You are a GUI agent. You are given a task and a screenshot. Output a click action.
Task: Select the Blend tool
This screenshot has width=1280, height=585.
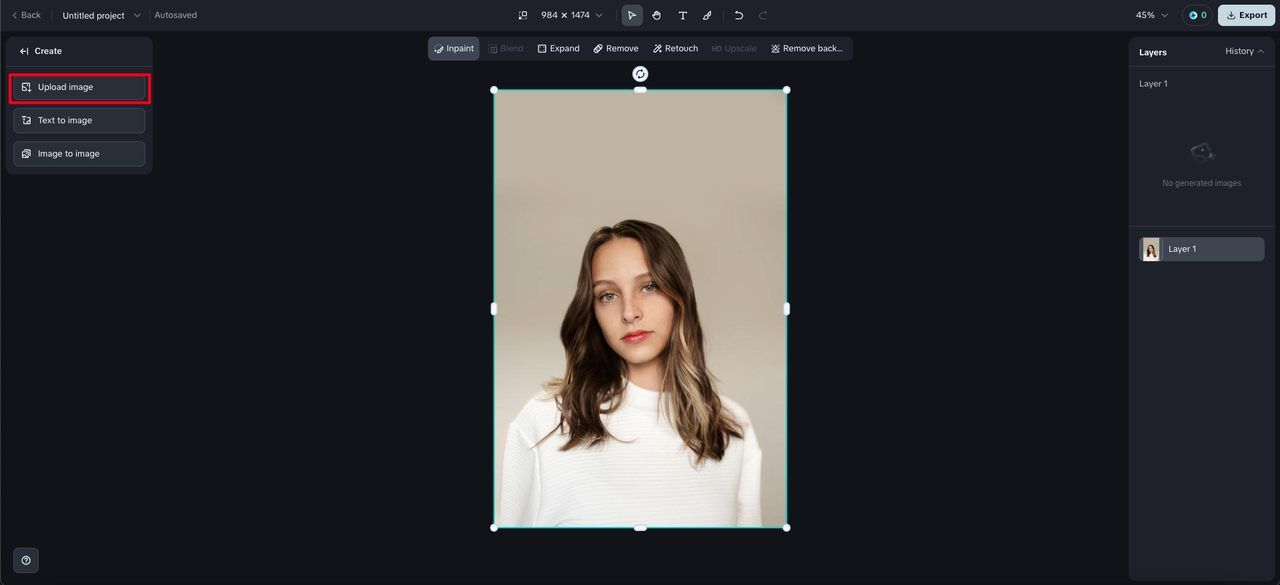point(506,48)
